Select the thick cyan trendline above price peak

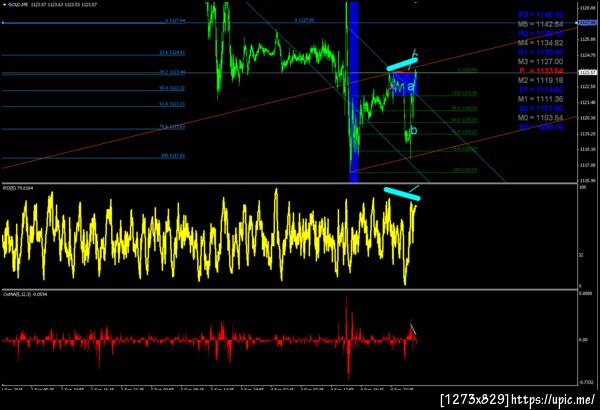(x=402, y=64)
